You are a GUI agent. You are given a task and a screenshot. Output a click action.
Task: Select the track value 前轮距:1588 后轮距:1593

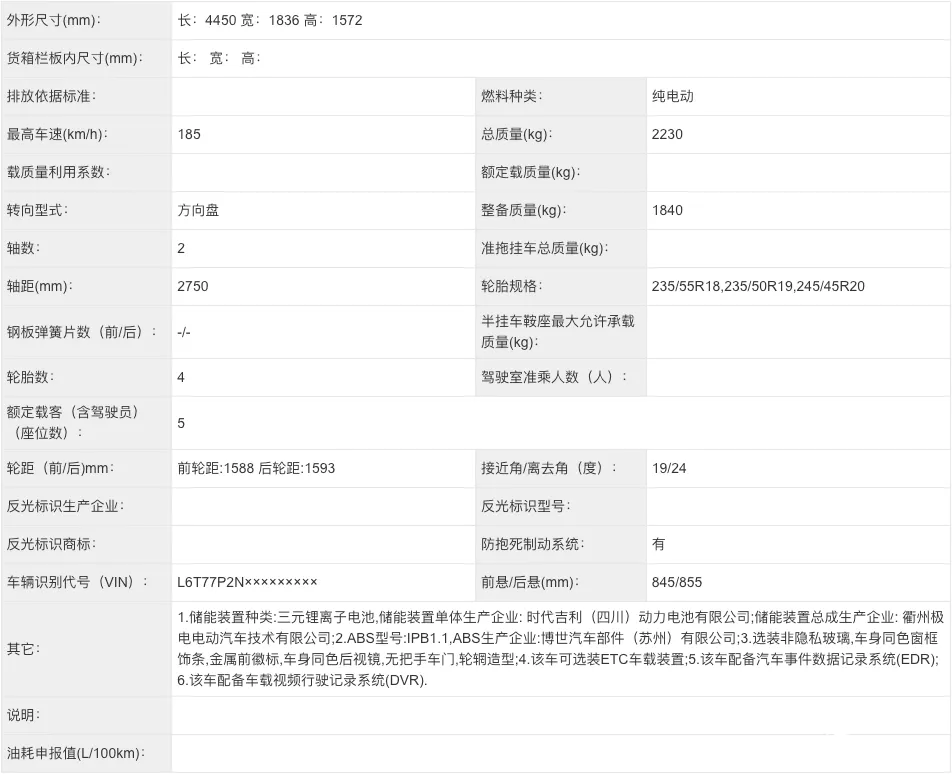point(256,469)
